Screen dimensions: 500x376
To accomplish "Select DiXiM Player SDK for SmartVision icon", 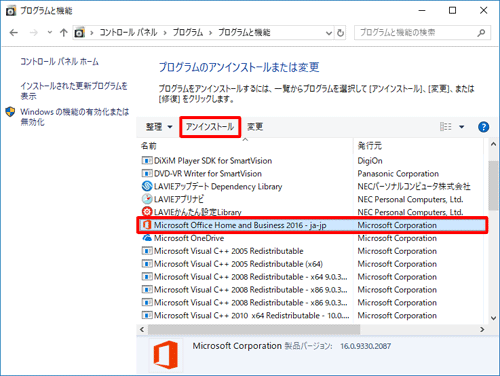I will 147,161.
